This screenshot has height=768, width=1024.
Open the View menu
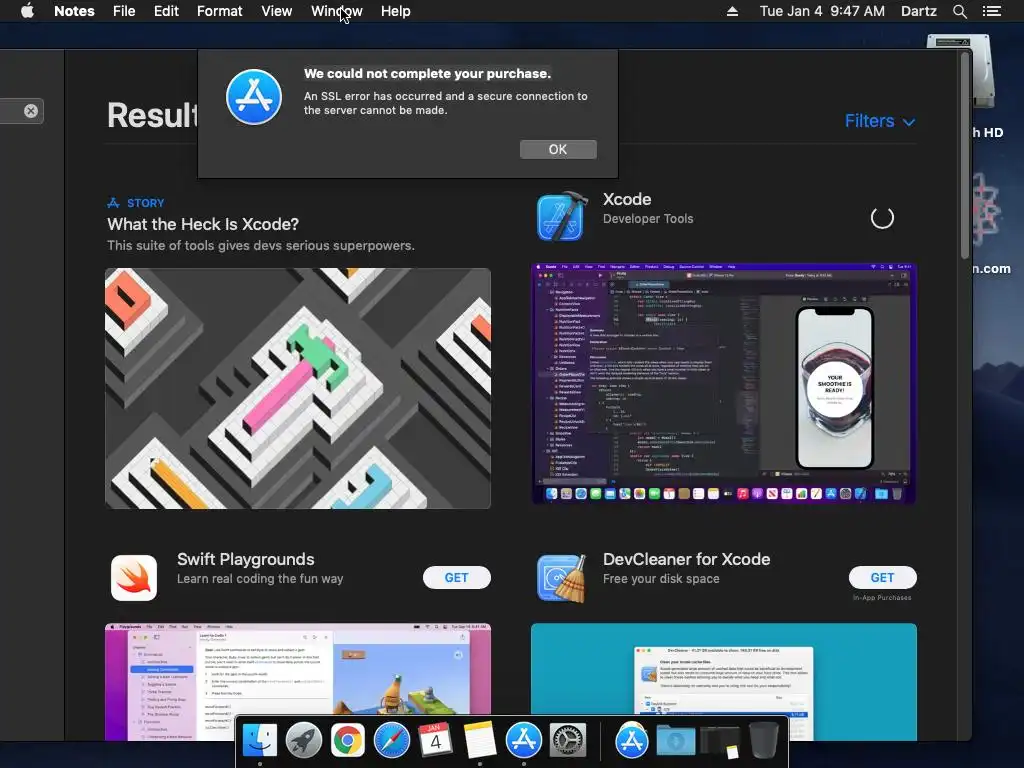[x=277, y=11]
